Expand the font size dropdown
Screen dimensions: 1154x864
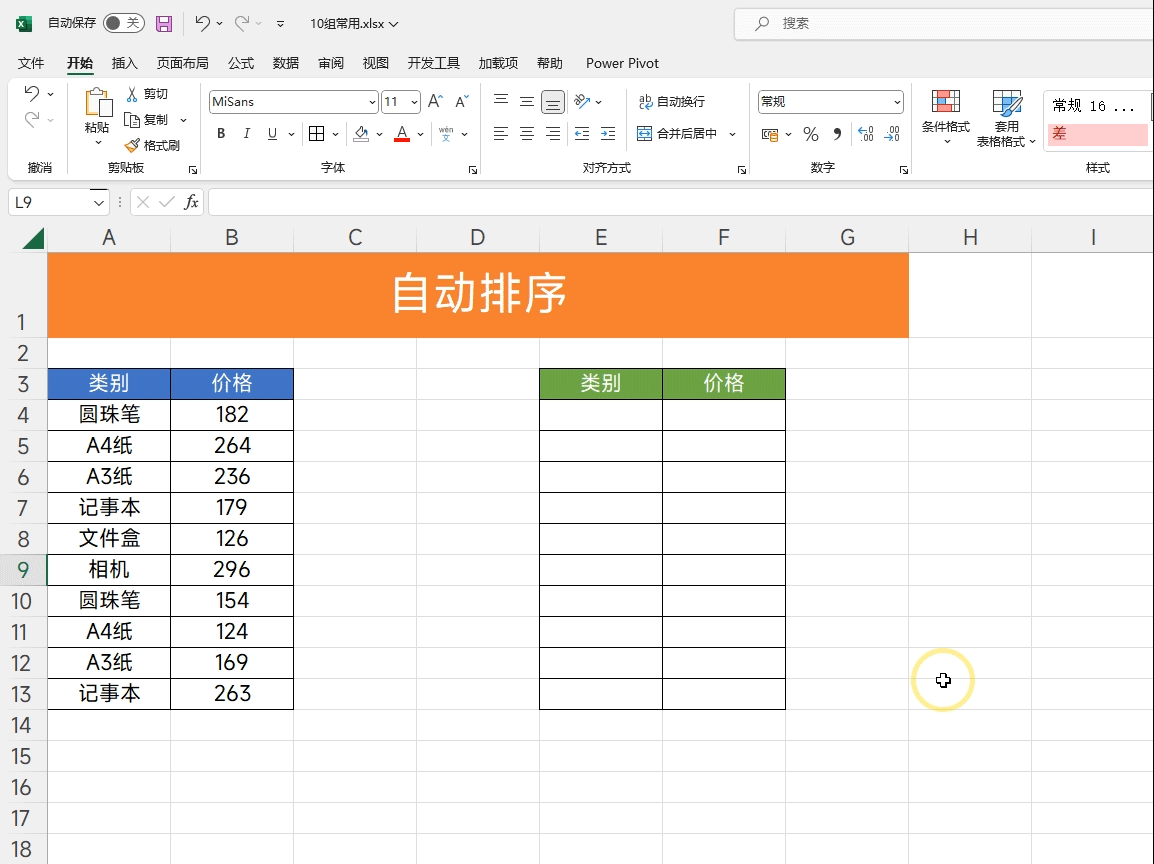[413, 101]
